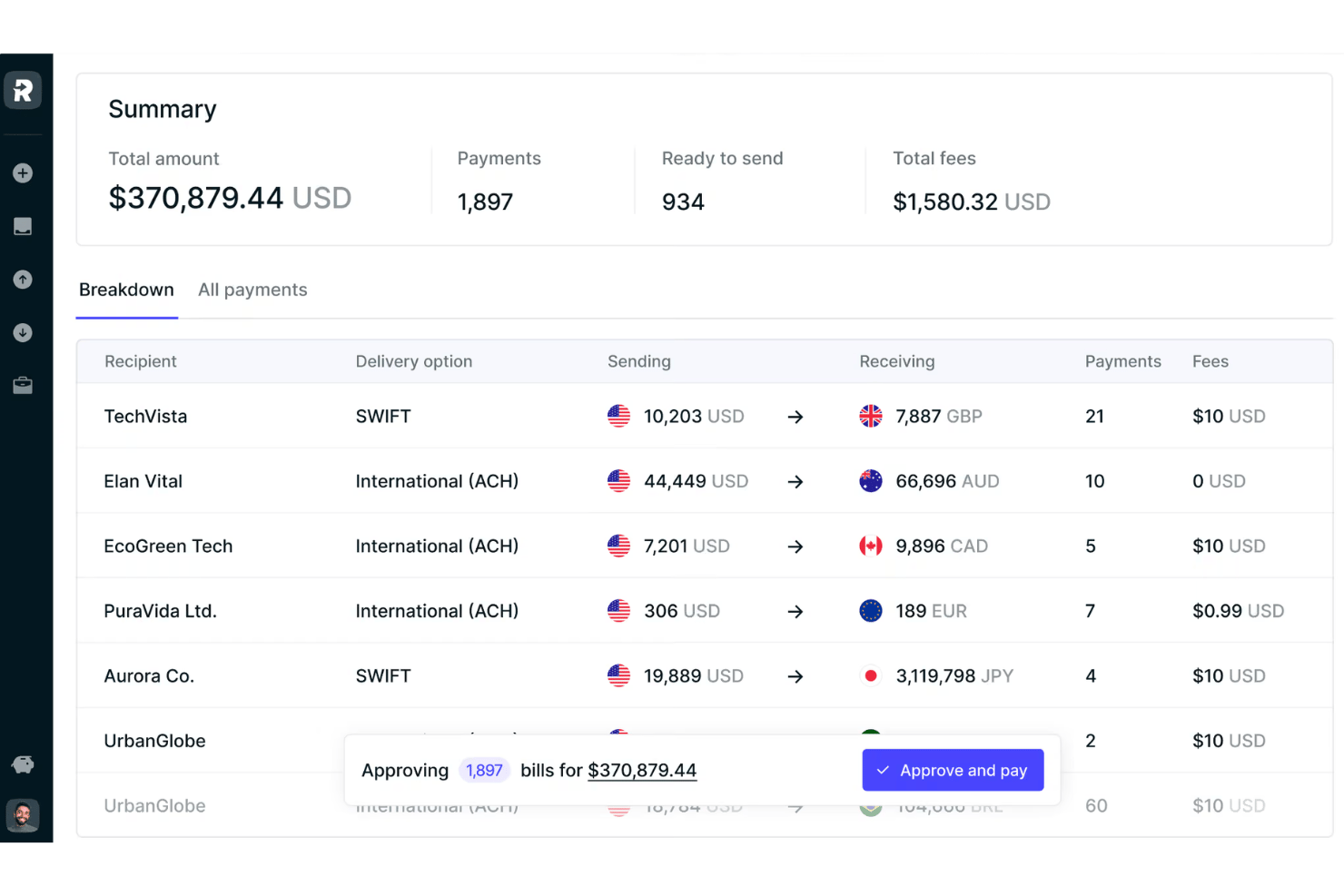Switch to the Breakdown tab
This screenshot has width=1344, height=896.
point(126,290)
